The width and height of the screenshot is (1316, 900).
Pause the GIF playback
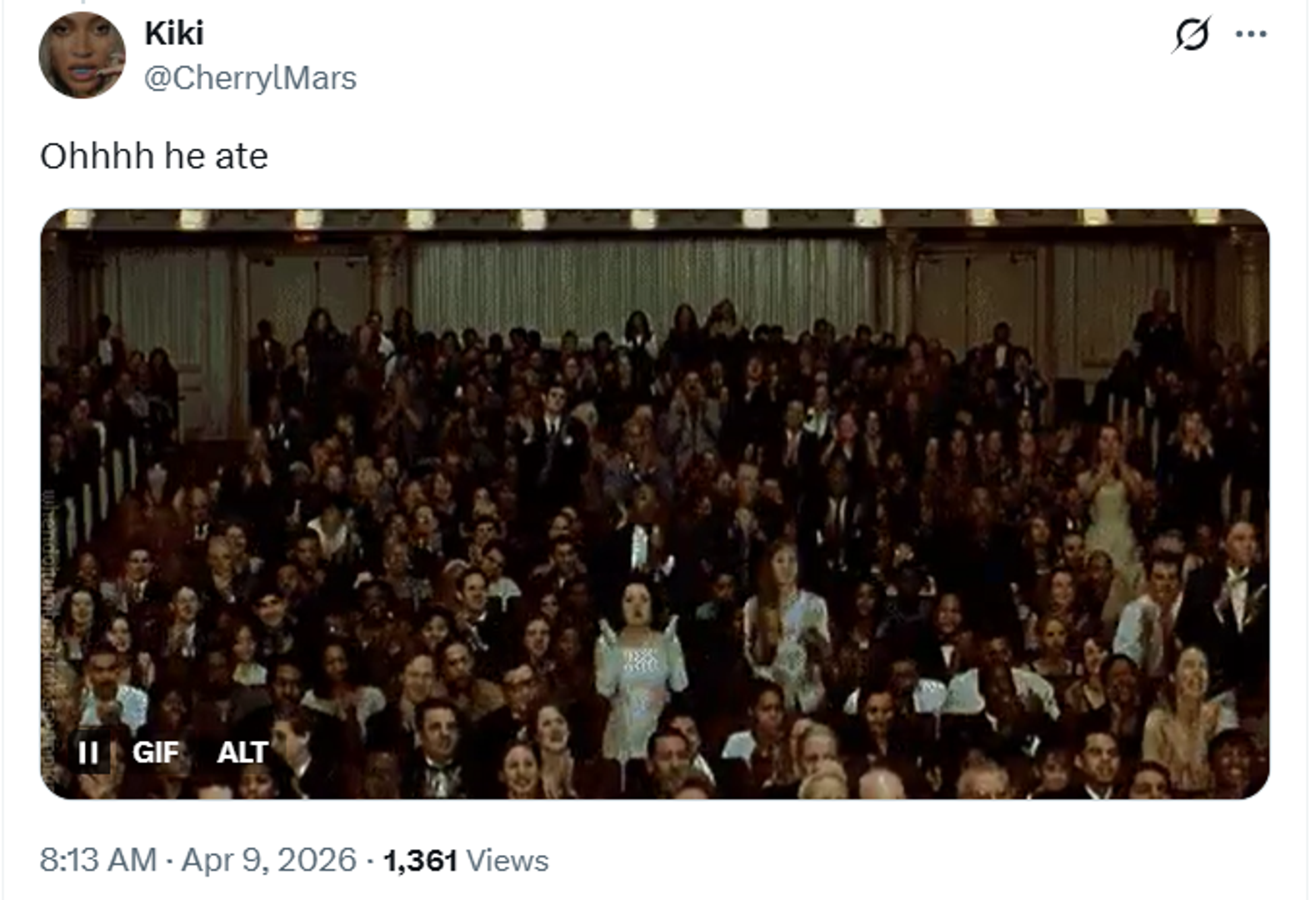(x=88, y=752)
